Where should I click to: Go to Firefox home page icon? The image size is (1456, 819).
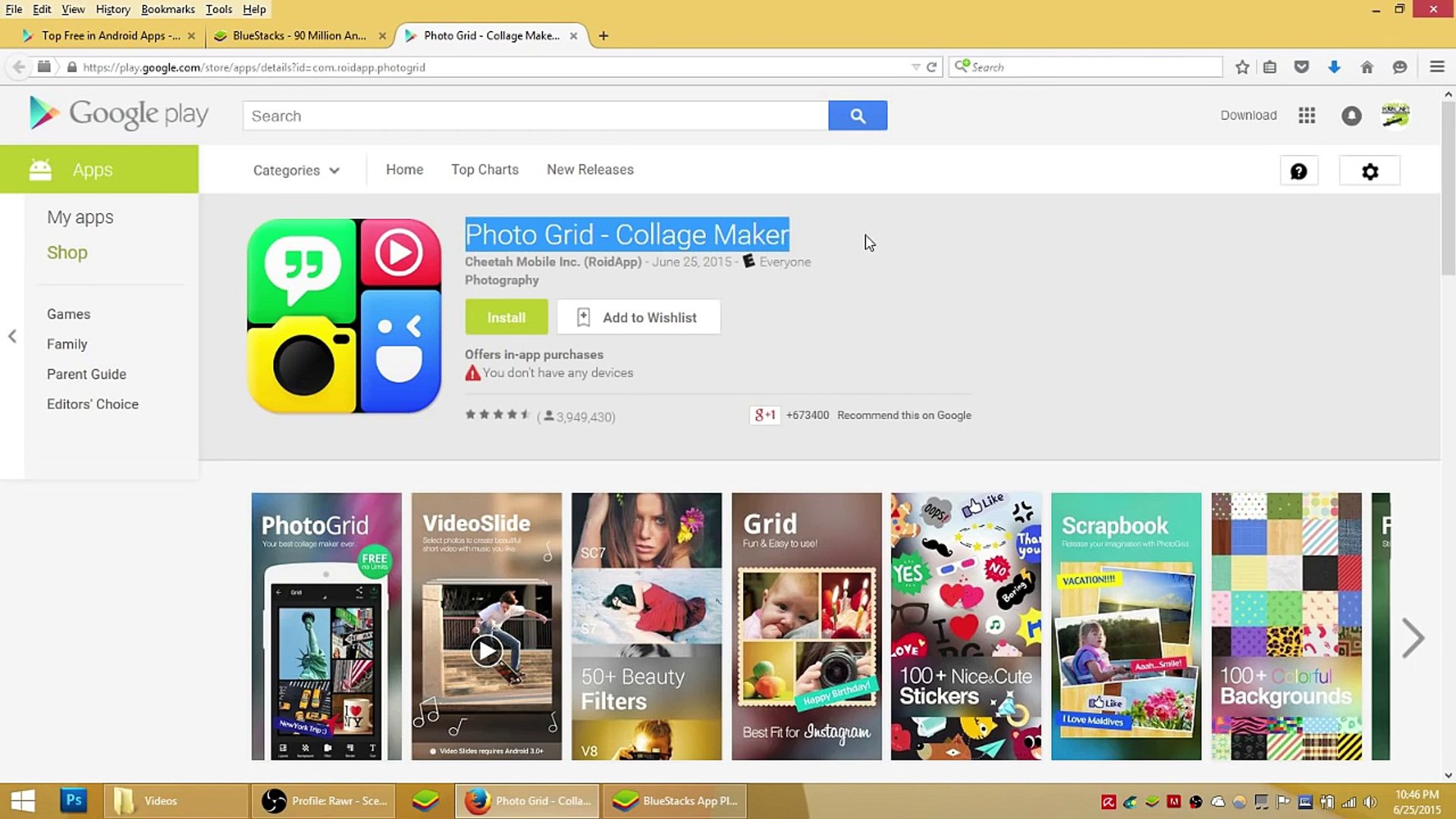tap(1367, 67)
